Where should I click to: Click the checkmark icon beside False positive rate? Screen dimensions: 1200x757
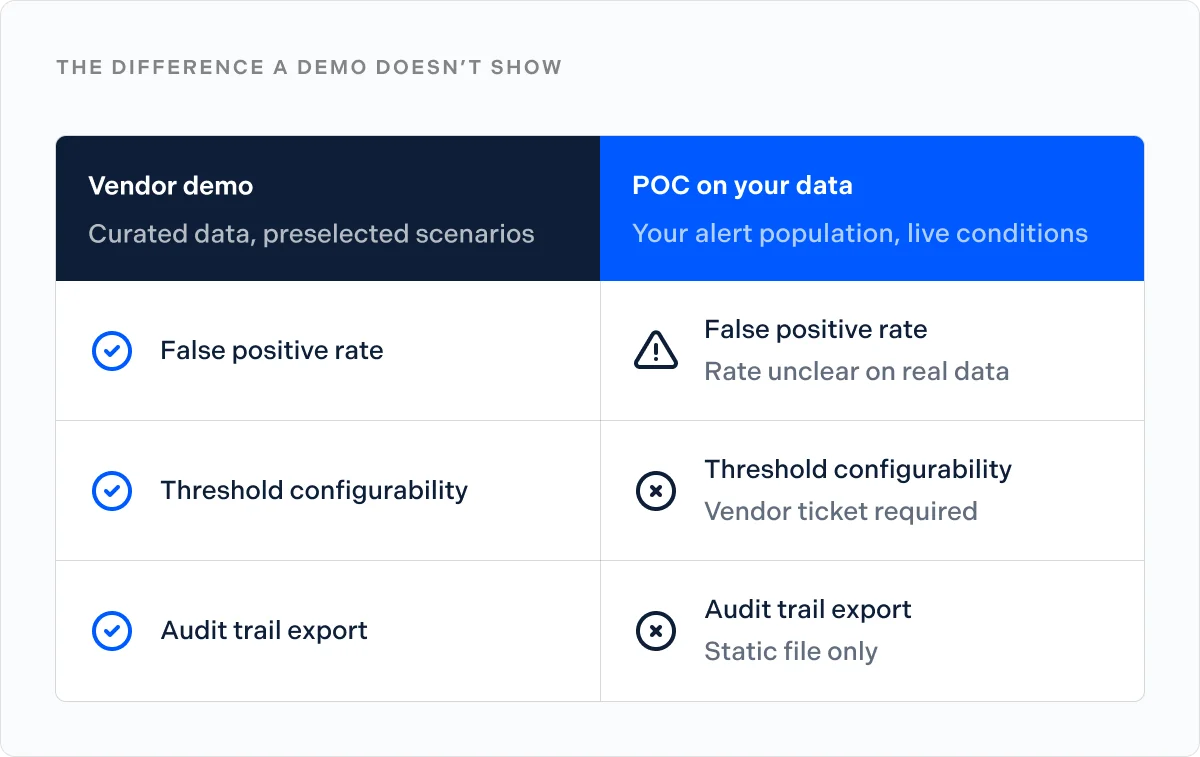112,351
